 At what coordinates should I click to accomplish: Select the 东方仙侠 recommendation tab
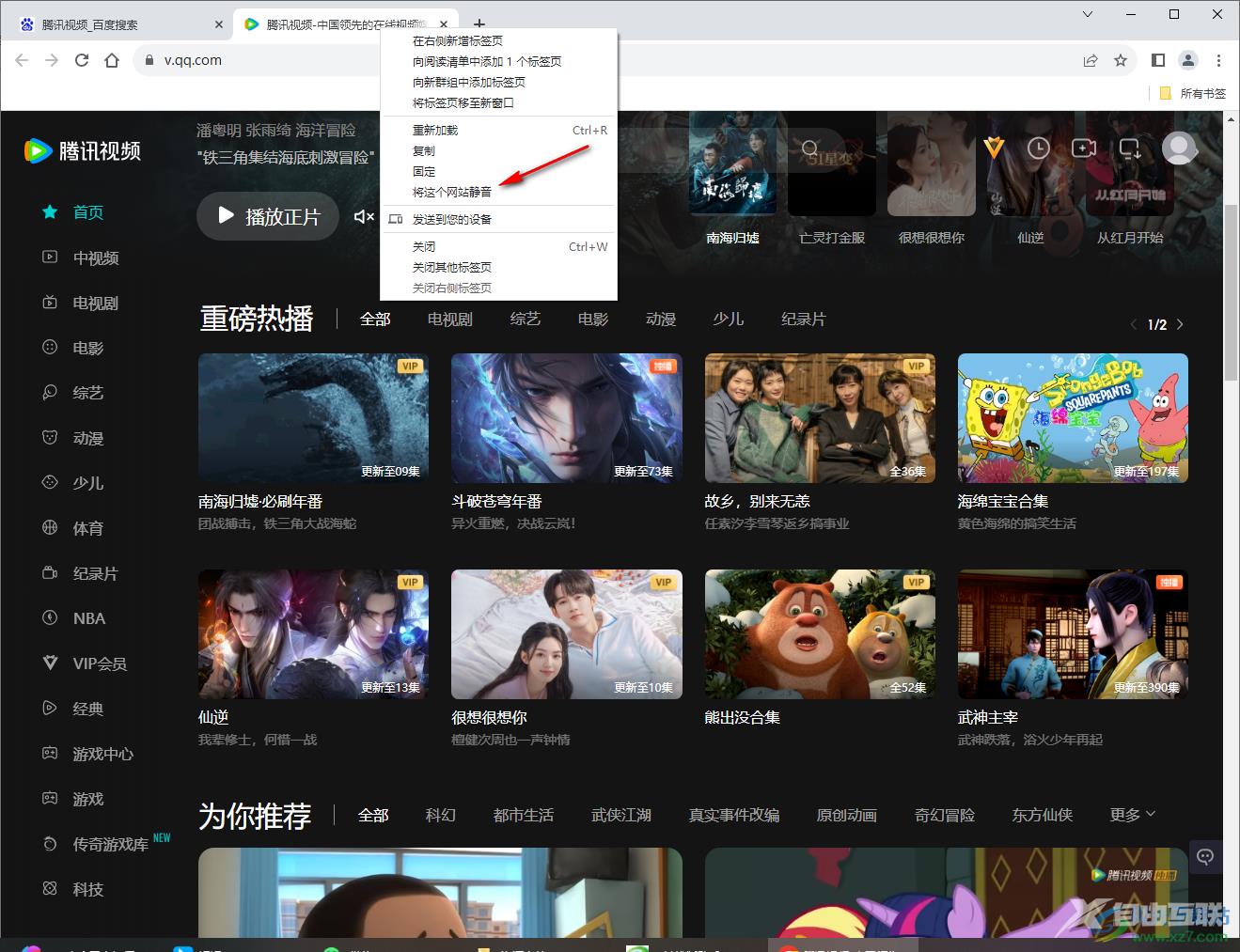point(1042,815)
